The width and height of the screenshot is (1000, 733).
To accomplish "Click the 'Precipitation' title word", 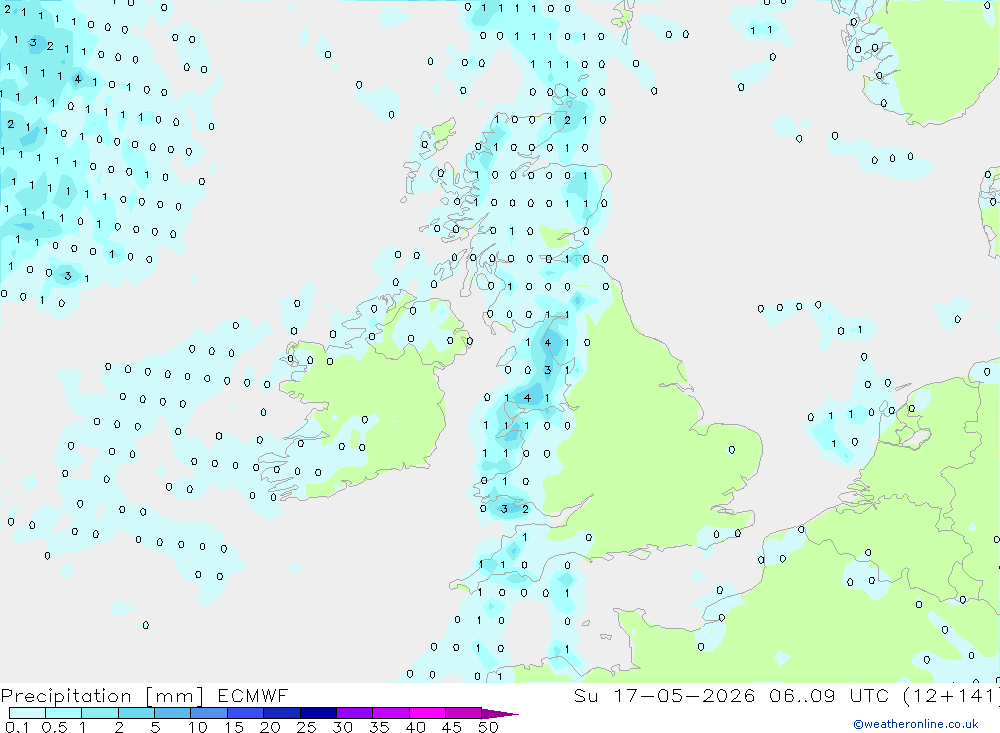I will pos(66,696).
